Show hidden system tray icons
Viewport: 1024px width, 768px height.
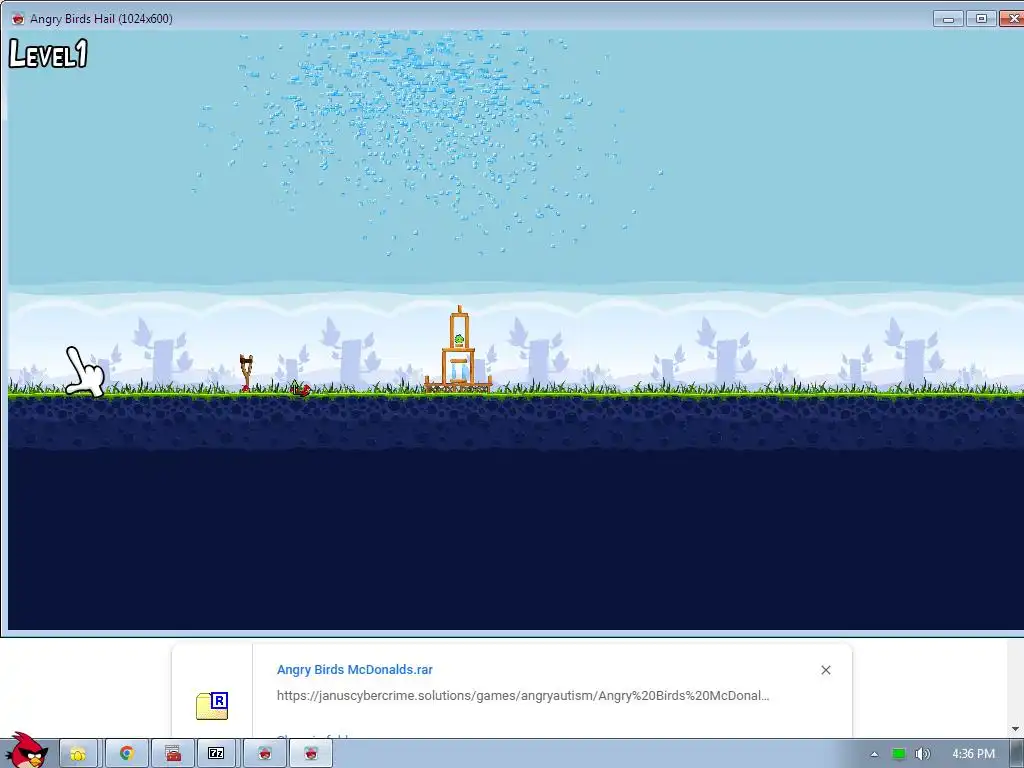[x=874, y=754]
